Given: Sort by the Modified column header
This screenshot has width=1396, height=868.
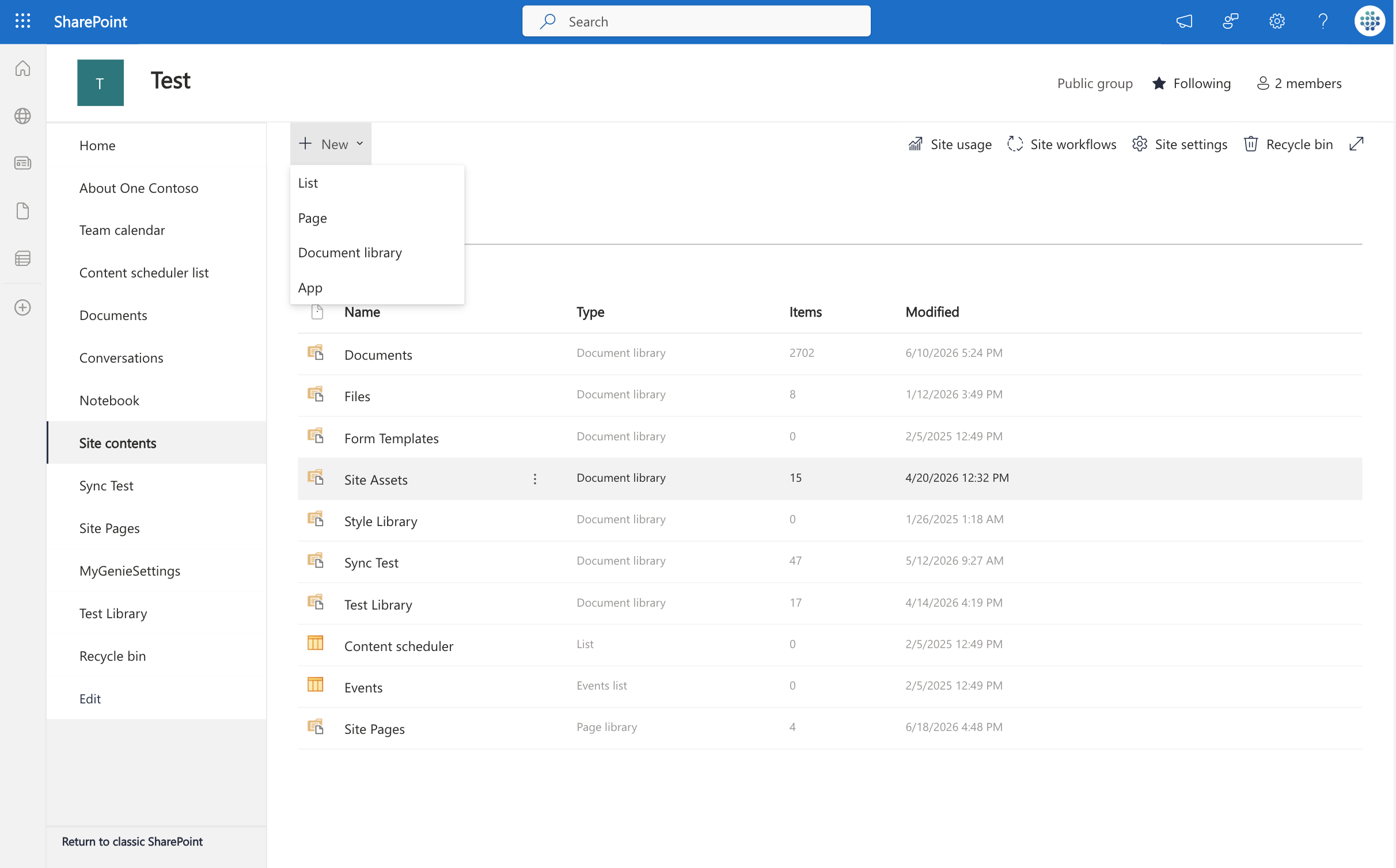Looking at the screenshot, I should 932,312.
